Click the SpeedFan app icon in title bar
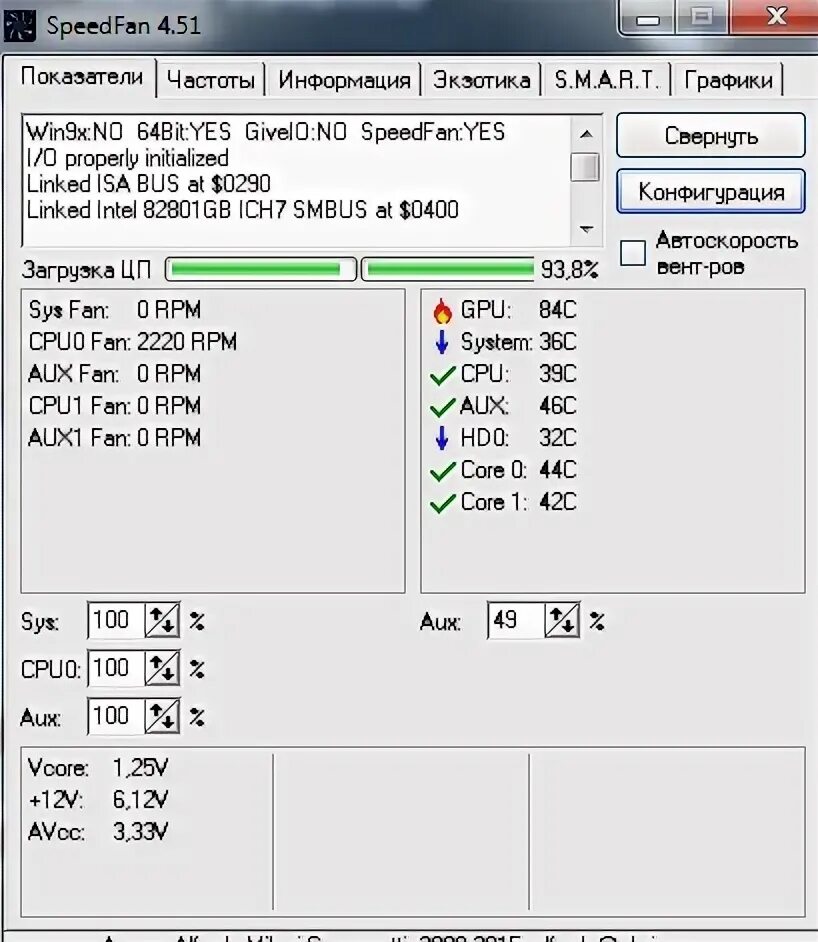This screenshot has width=818, height=942. pyautogui.click(x=19, y=26)
